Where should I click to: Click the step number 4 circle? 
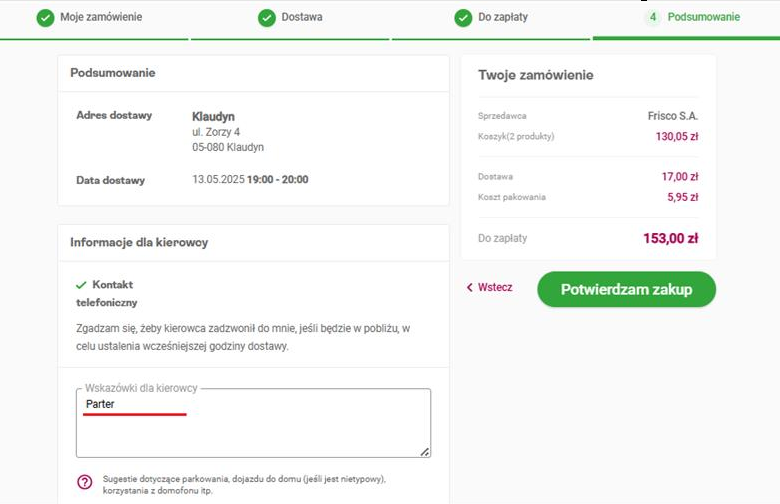(653, 18)
